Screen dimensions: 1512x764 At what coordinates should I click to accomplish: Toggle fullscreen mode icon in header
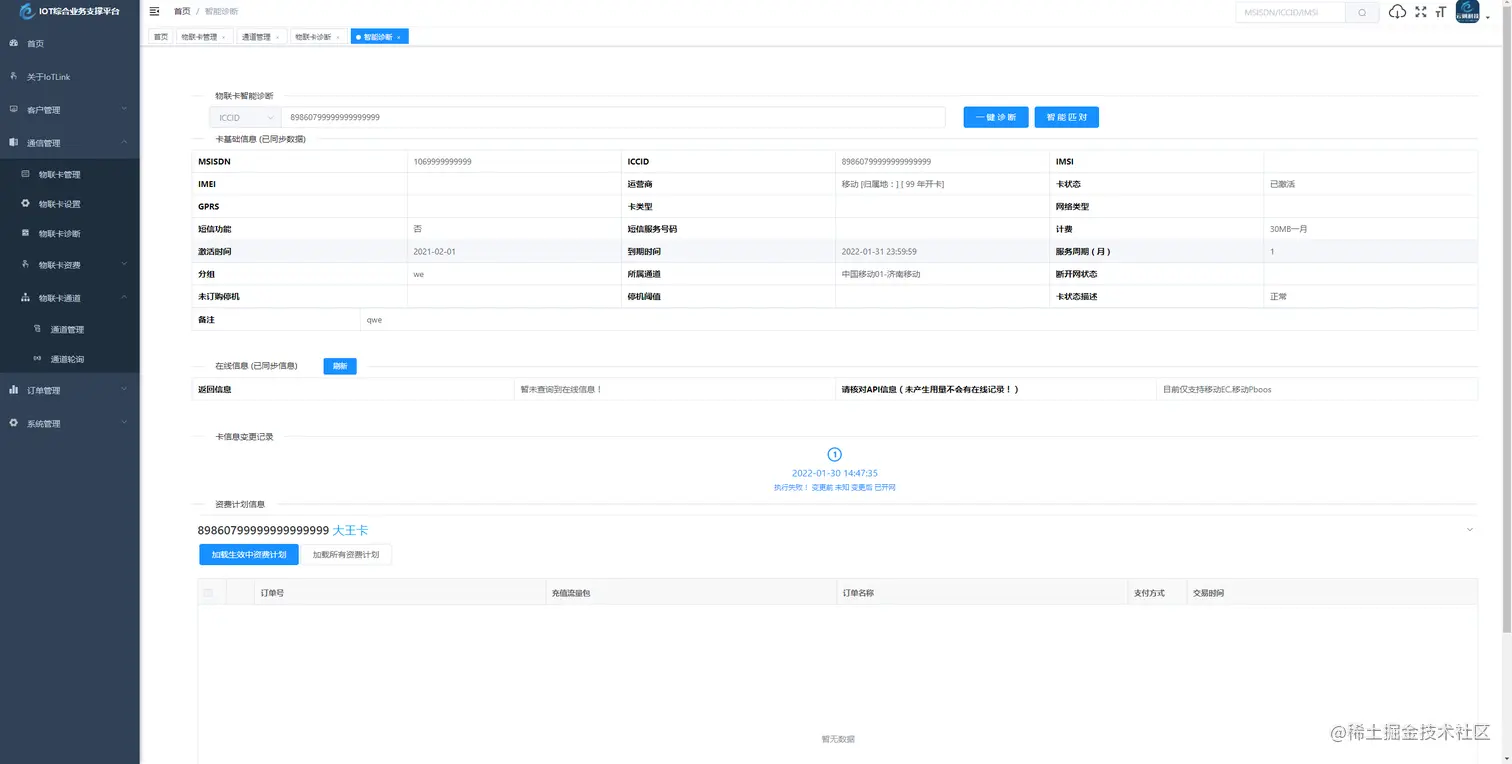pos(1420,12)
